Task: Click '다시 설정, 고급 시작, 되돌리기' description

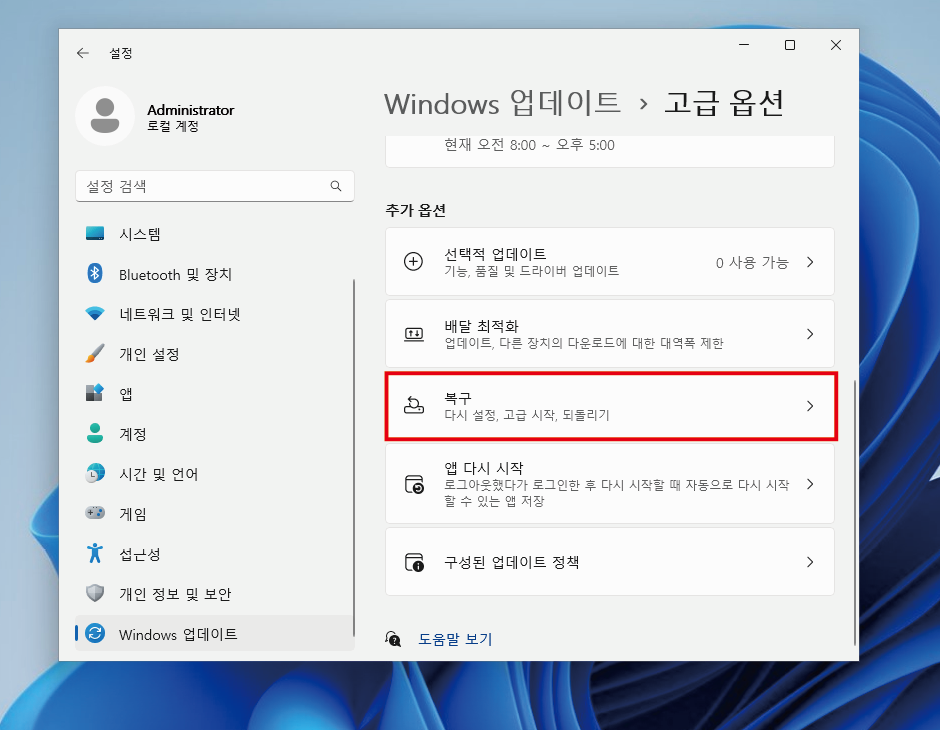Action: (x=526, y=415)
